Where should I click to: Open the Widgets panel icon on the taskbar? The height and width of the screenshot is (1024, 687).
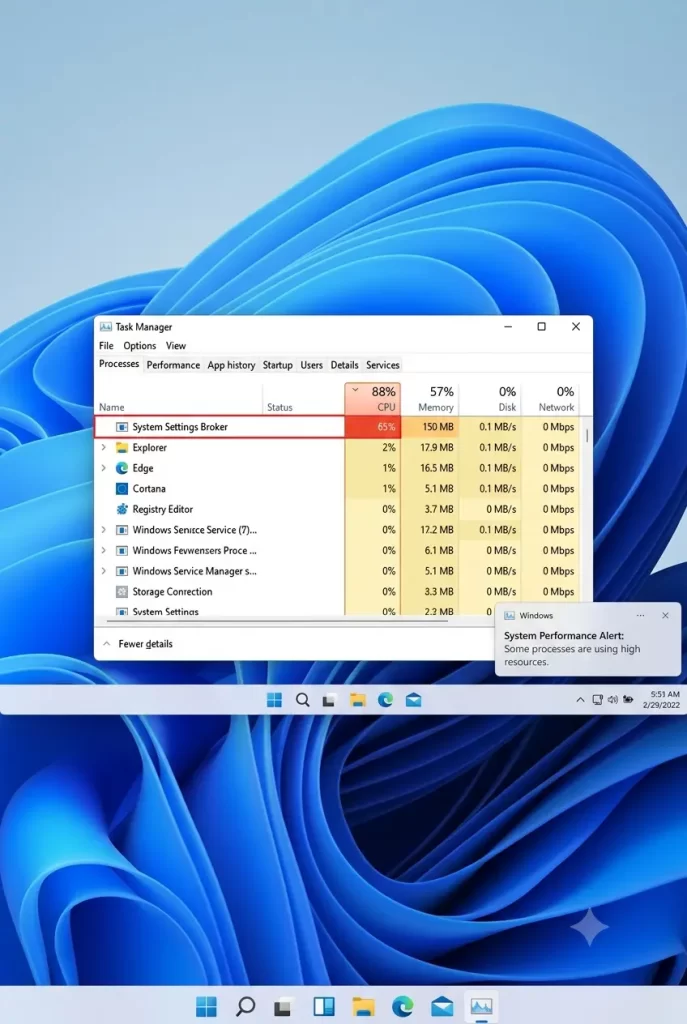324,1006
